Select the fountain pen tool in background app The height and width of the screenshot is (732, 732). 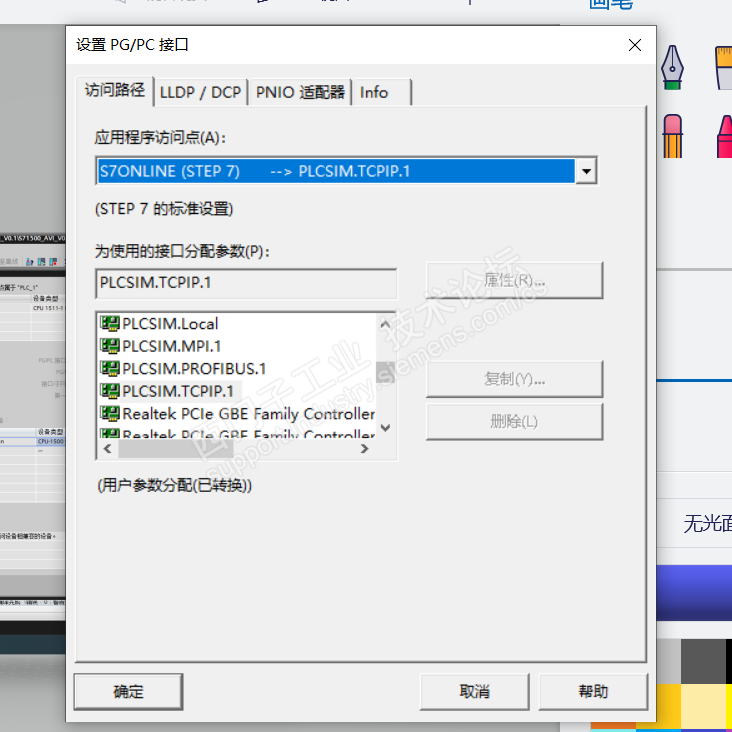click(672, 67)
